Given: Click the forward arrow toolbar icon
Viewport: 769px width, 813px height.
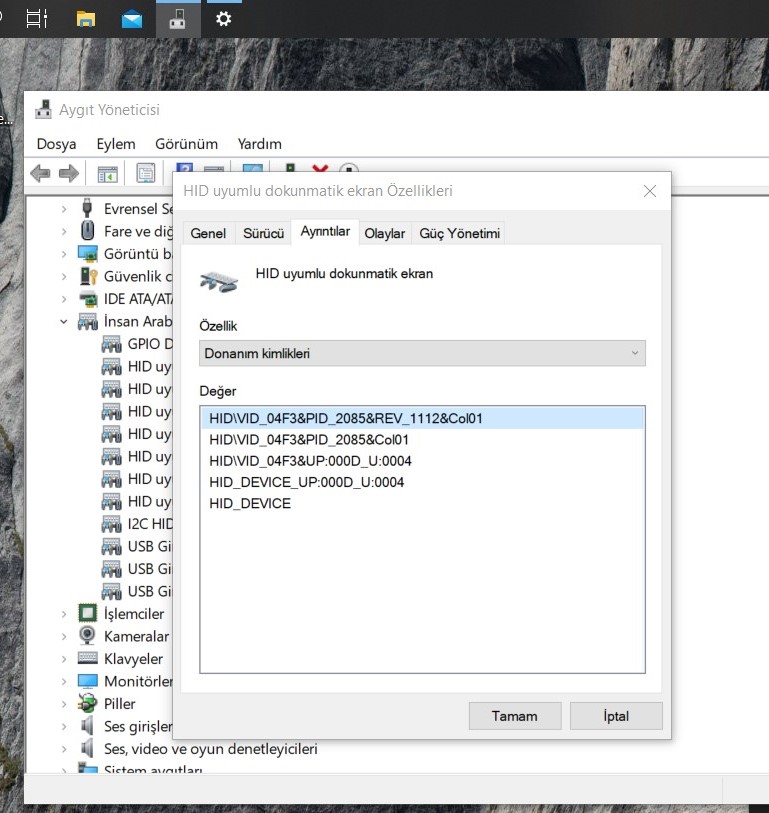Looking at the screenshot, I should tap(68, 174).
